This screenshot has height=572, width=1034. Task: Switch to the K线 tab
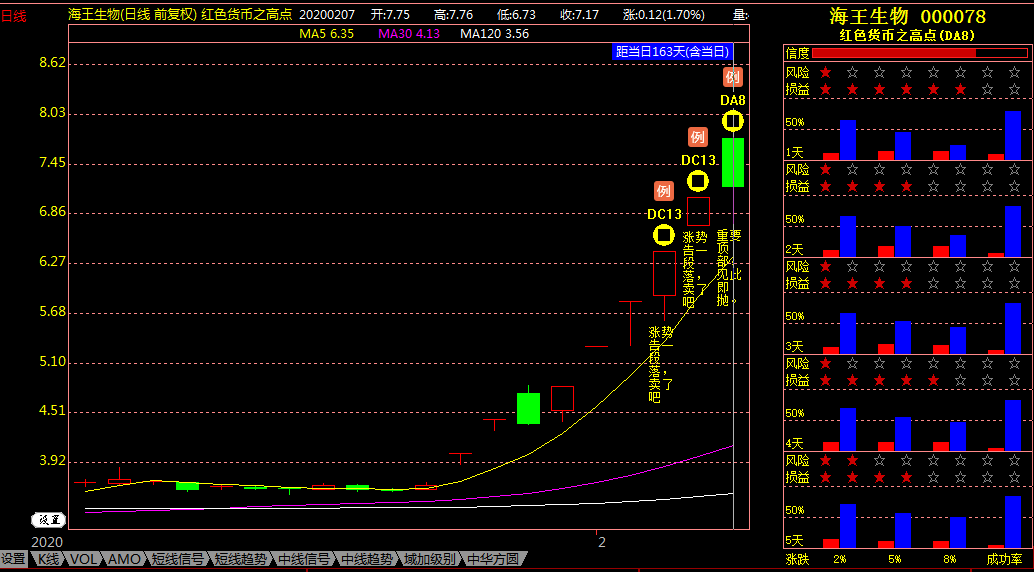click(48, 559)
